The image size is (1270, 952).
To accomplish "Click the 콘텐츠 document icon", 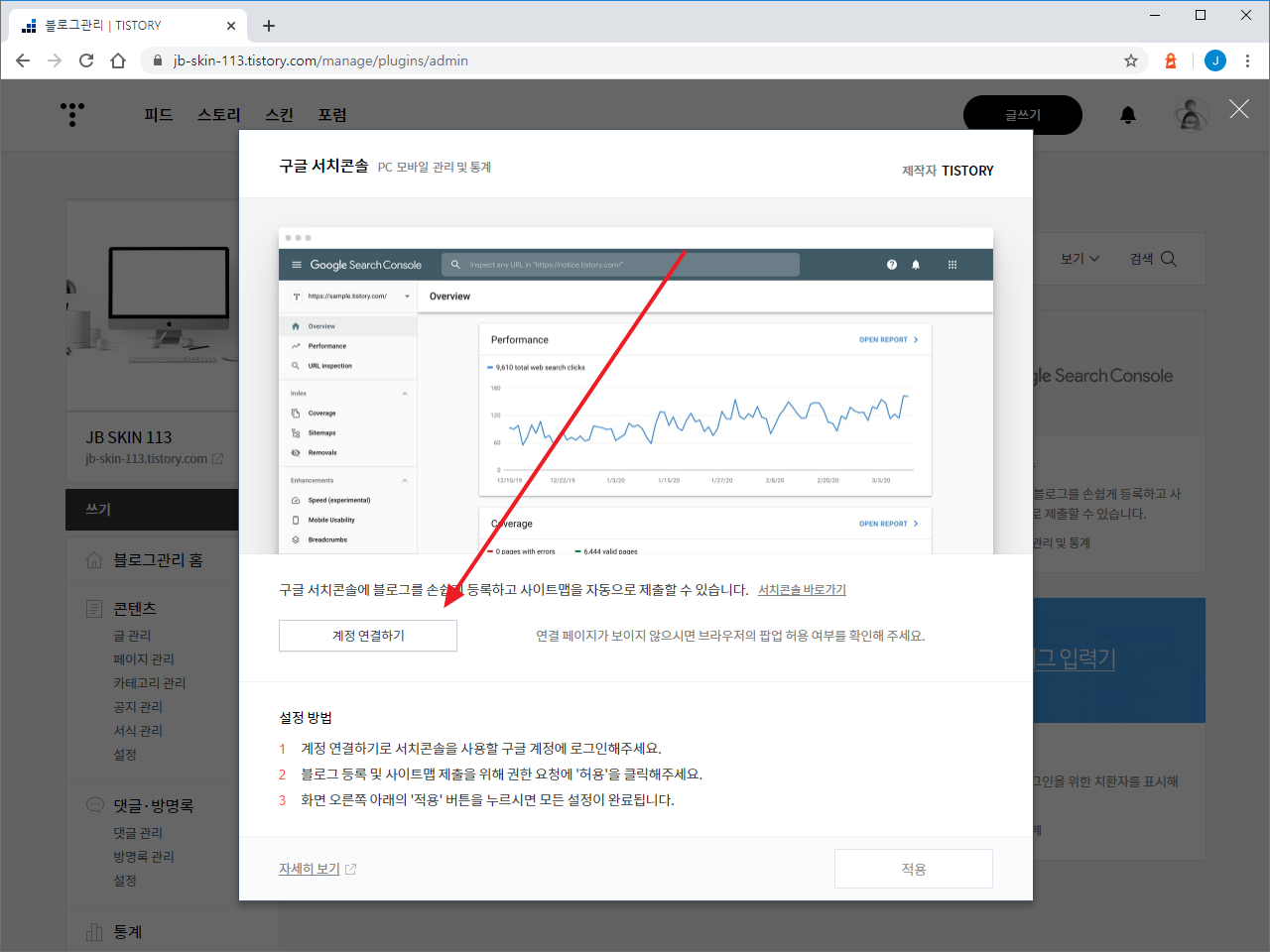I will pyautogui.click(x=94, y=609).
